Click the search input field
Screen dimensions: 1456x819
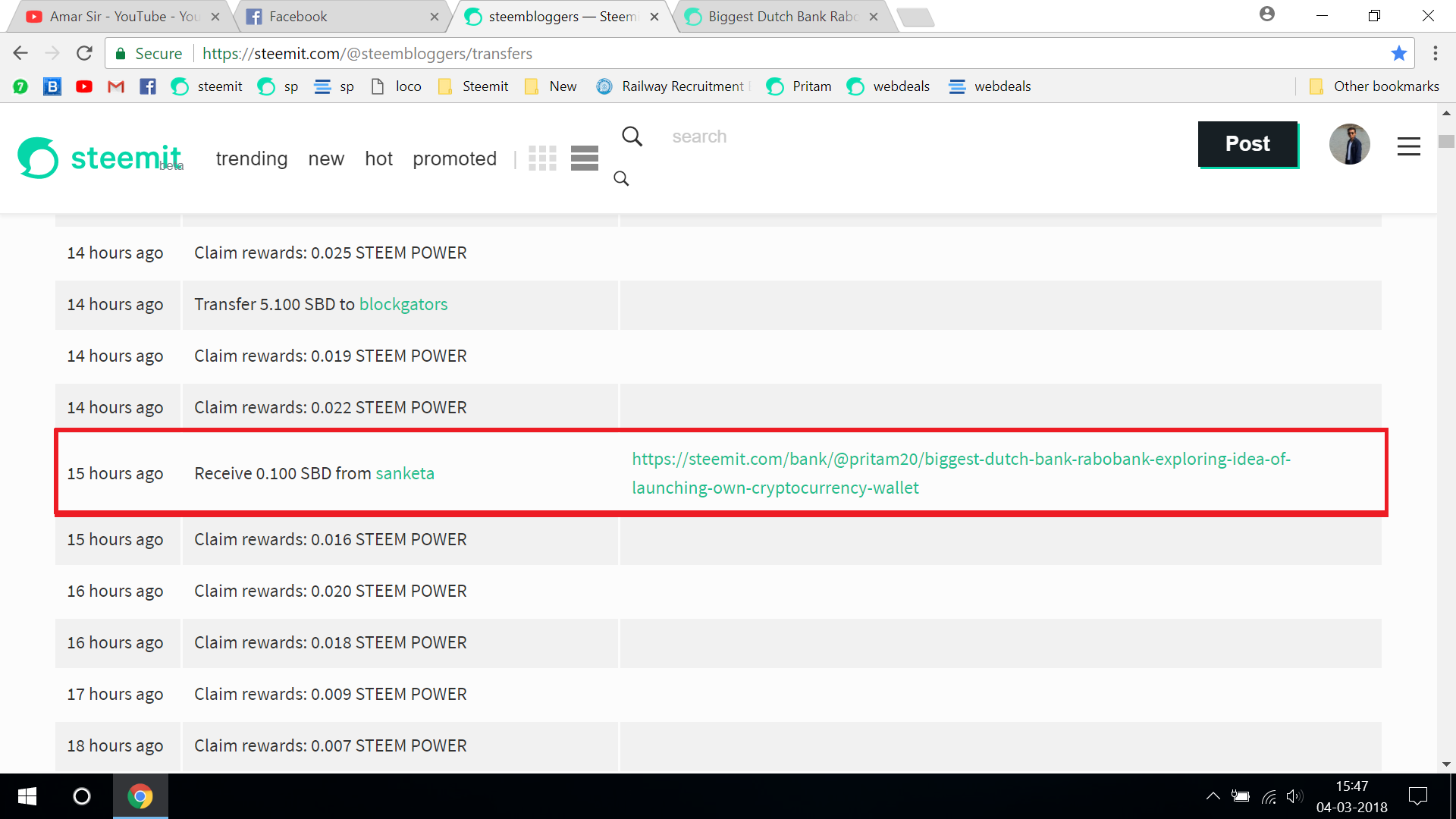[758, 136]
